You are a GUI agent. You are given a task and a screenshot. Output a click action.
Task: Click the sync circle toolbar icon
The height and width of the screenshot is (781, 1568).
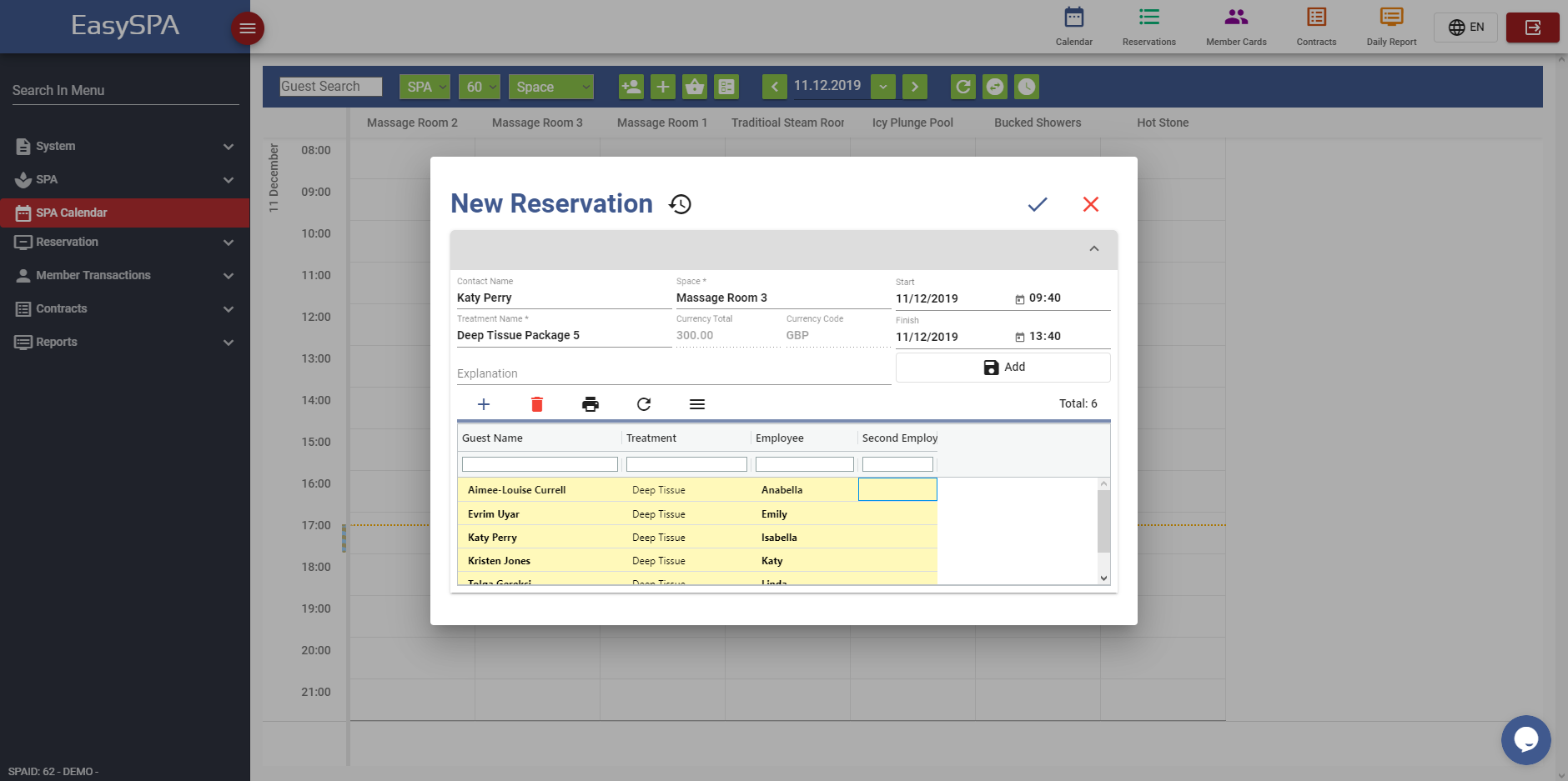tap(995, 87)
